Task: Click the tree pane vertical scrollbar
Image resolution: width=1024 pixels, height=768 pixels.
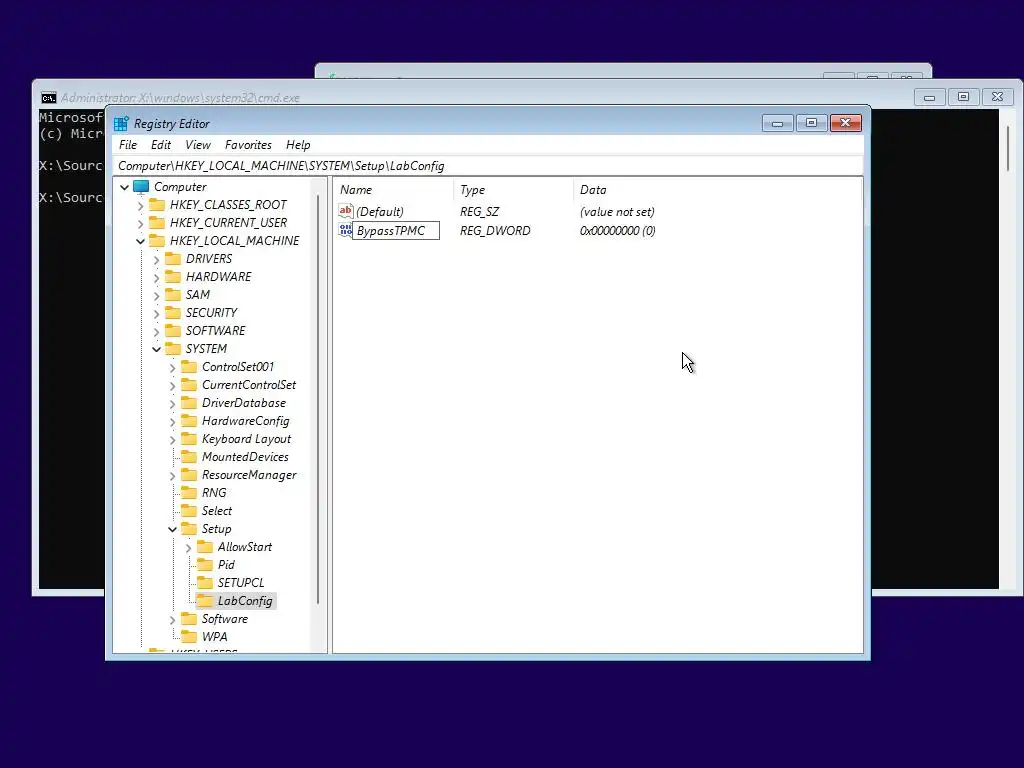Action: (x=318, y=400)
